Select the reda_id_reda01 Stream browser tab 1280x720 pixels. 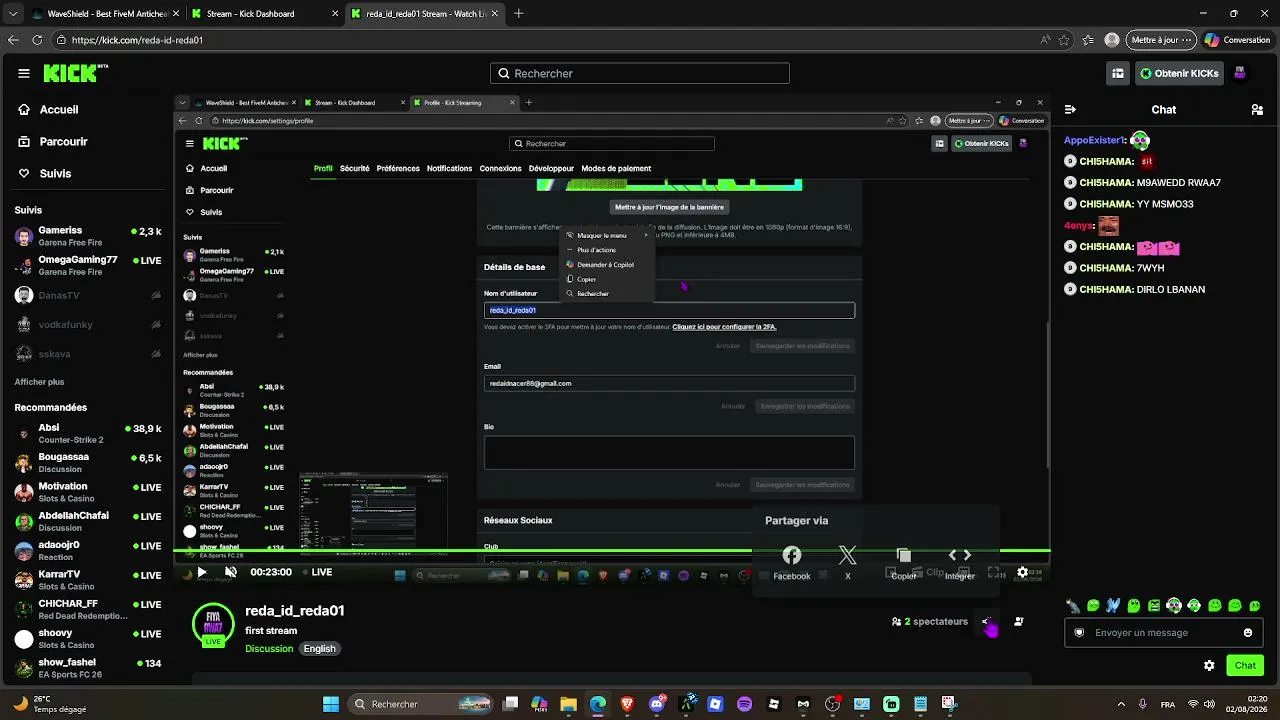click(x=422, y=14)
